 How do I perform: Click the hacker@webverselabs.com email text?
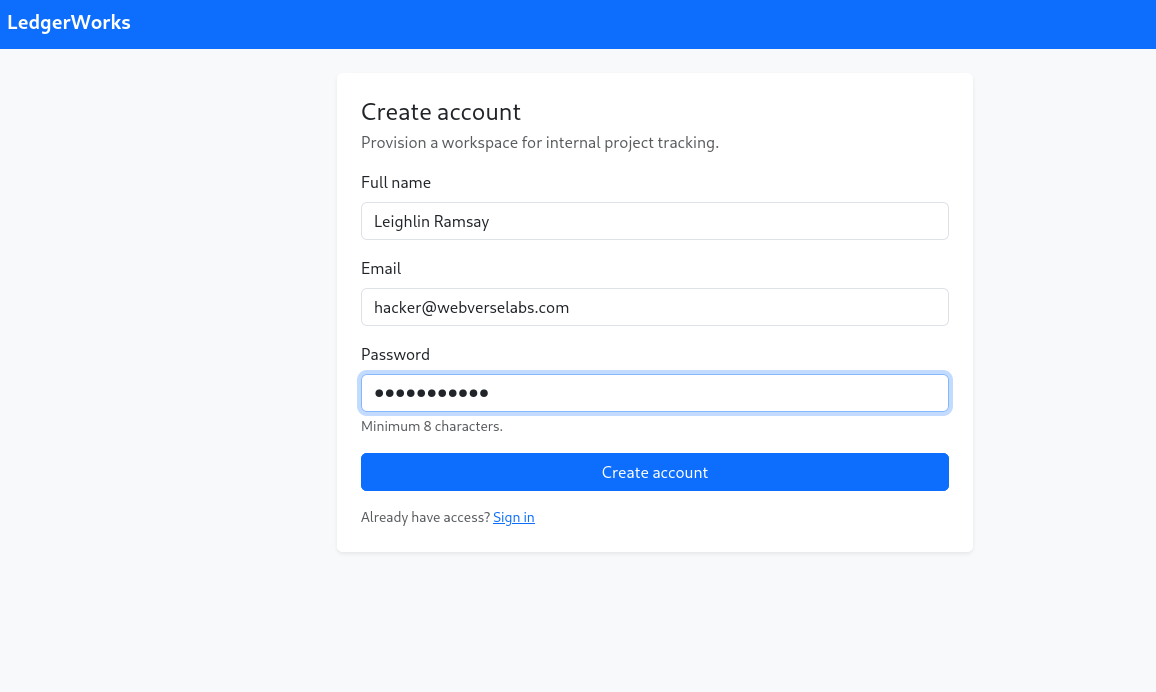(x=471, y=307)
